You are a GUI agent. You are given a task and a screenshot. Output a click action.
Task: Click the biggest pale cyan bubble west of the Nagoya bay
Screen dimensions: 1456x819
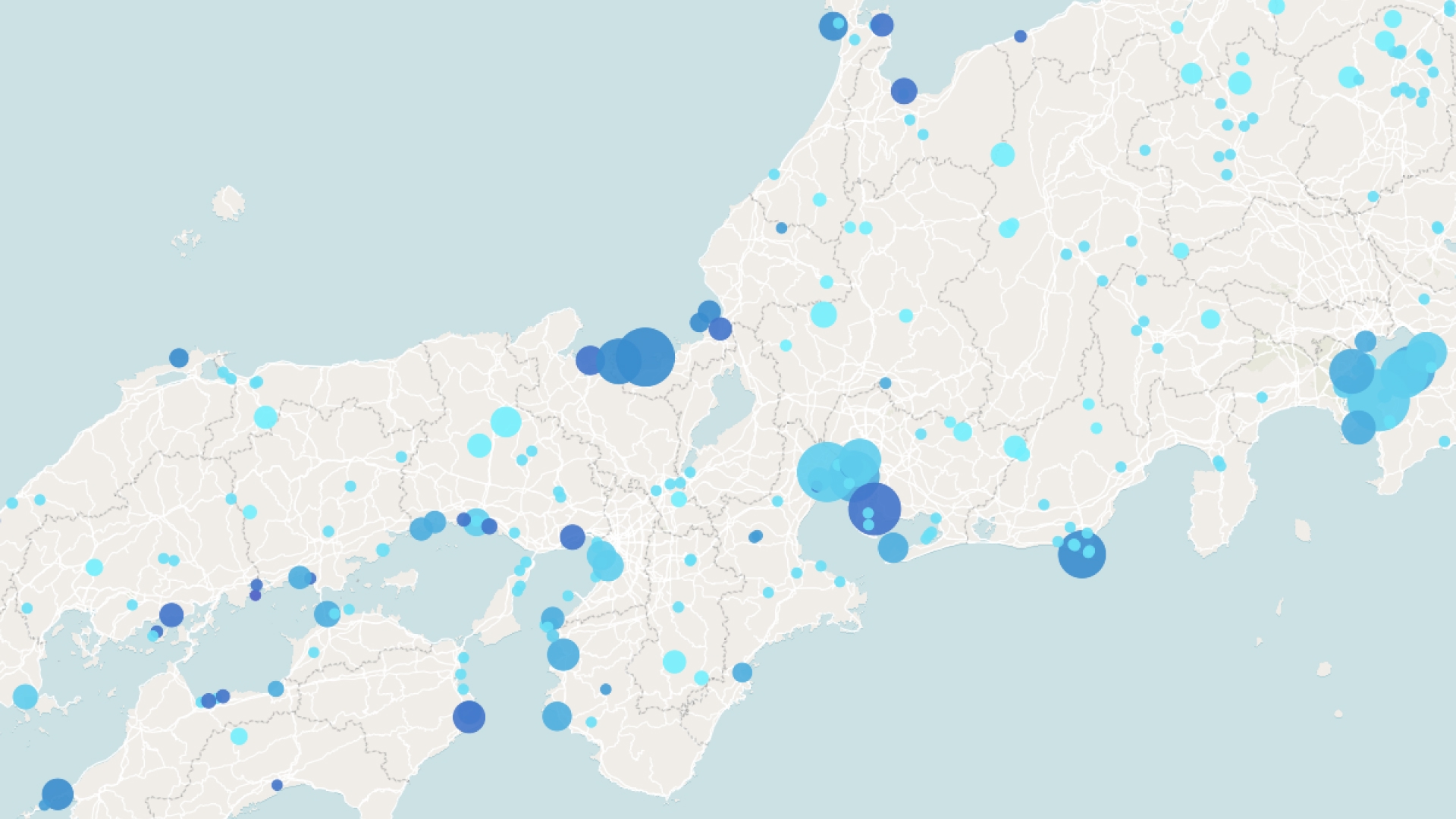coord(826,472)
